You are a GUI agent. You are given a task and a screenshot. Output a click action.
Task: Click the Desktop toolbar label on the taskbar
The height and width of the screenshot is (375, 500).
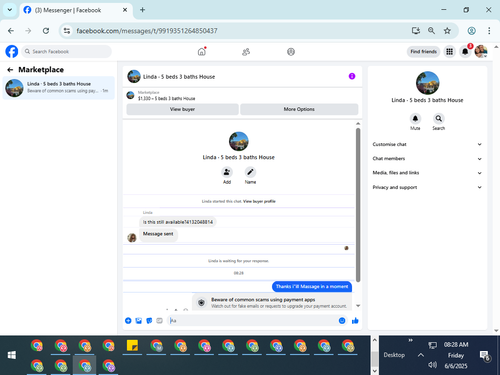(x=394, y=355)
